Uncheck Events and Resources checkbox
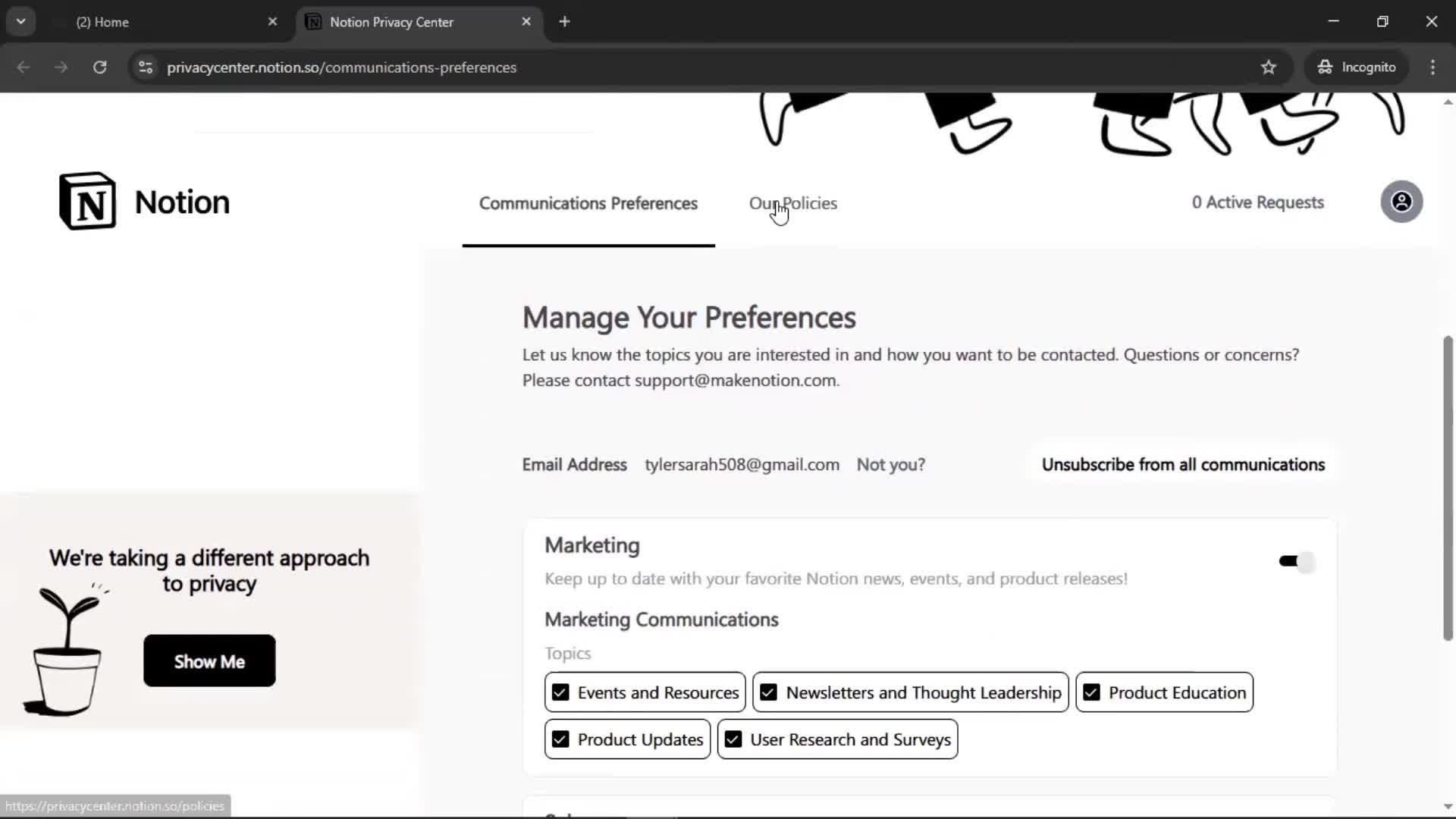 [x=560, y=693]
